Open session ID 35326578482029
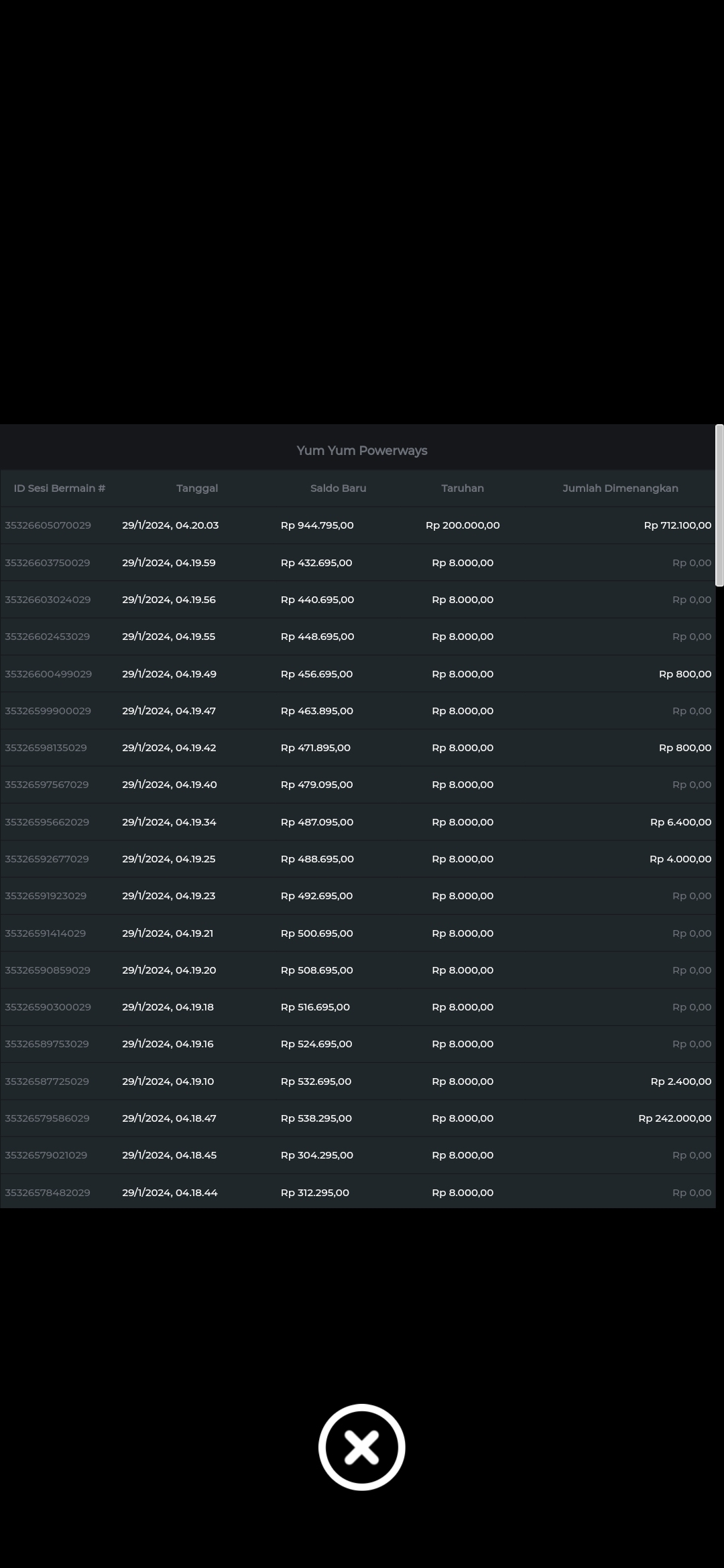The width and height of the screenshot is (724, 1568). [x=48, y=1192]
